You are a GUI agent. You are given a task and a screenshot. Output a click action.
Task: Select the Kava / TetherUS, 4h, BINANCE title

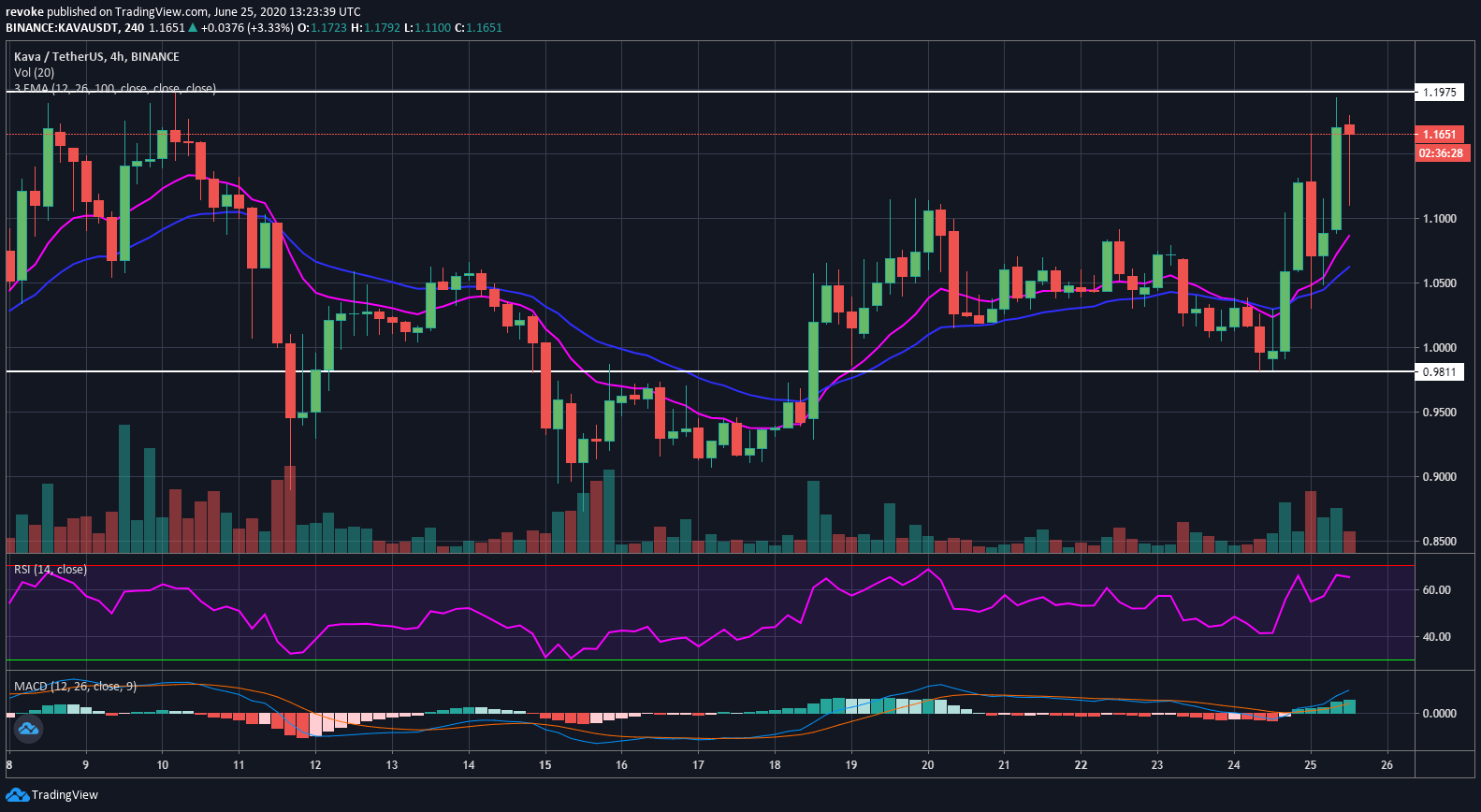pos(96,57)
